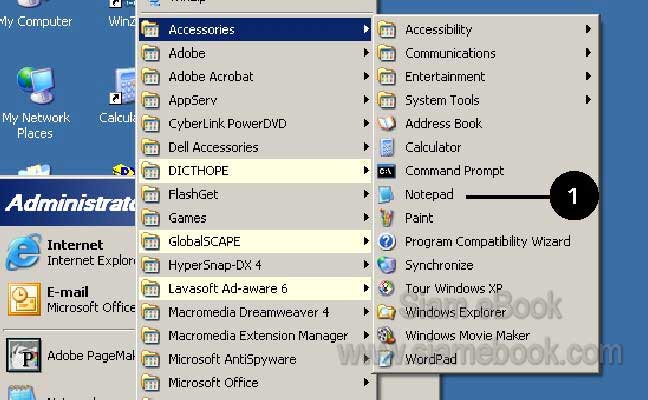This screenshot has height=400, width=648.
Task: Open the E-mail Microsoft Office link
Action: point(69,300)
